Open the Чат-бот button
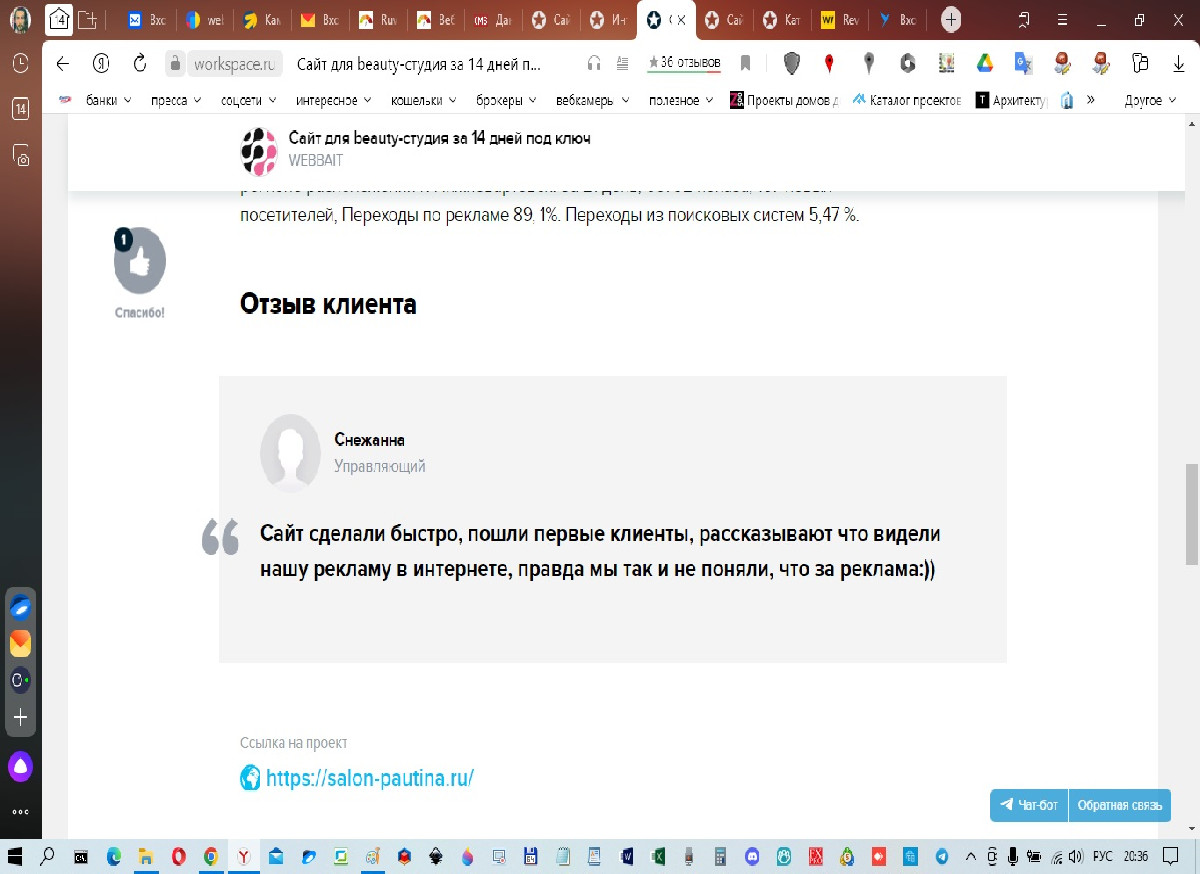Viewport: 1200px width, 874px height. [x=1029, y=806]
